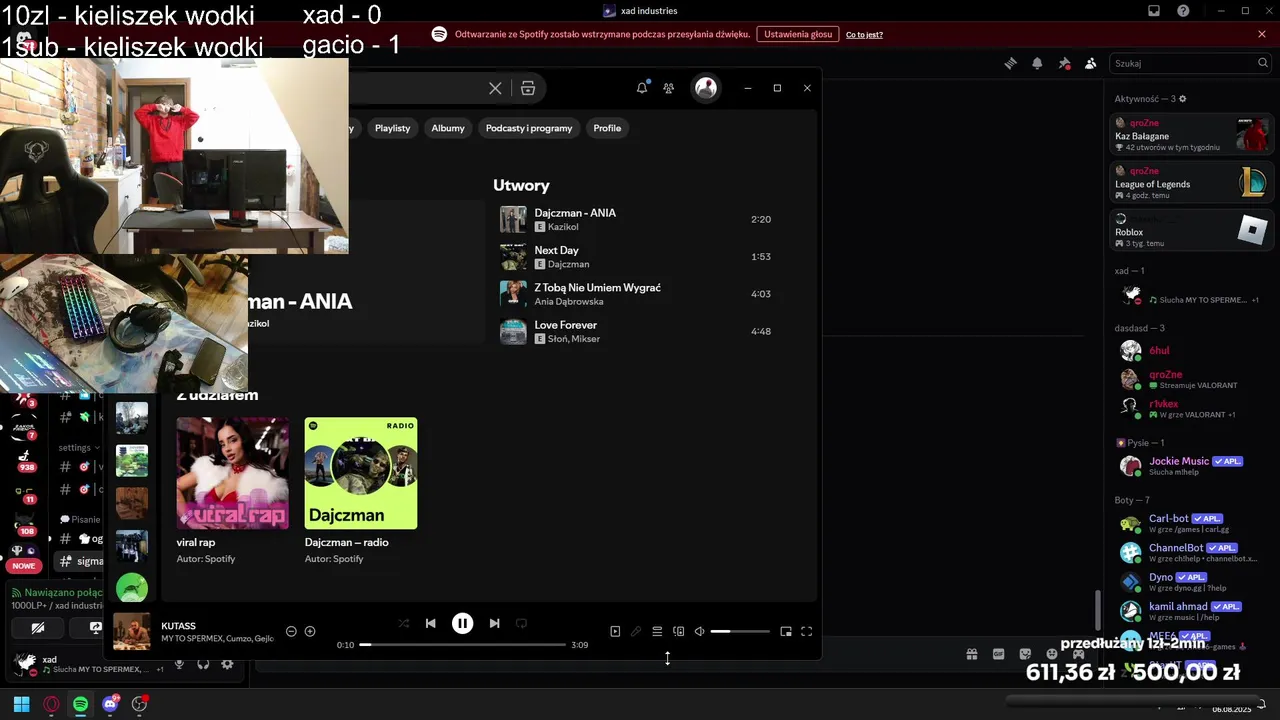
Task: Open Discord threads icon
Action: tap(1011, 63)
